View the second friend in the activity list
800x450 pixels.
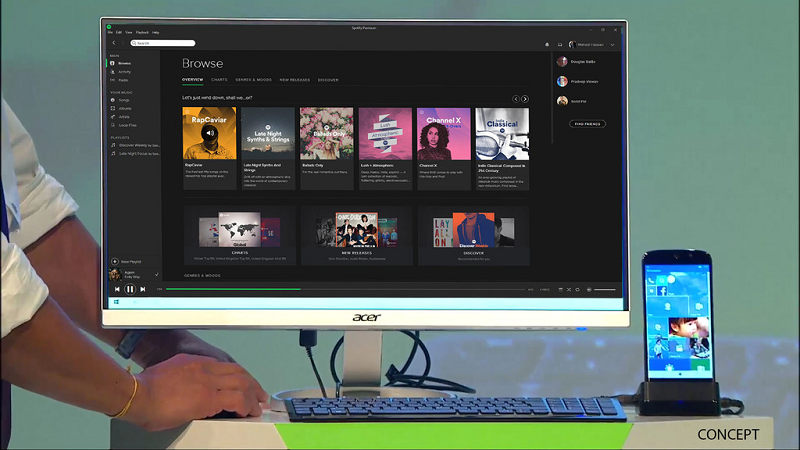point(578,81)
